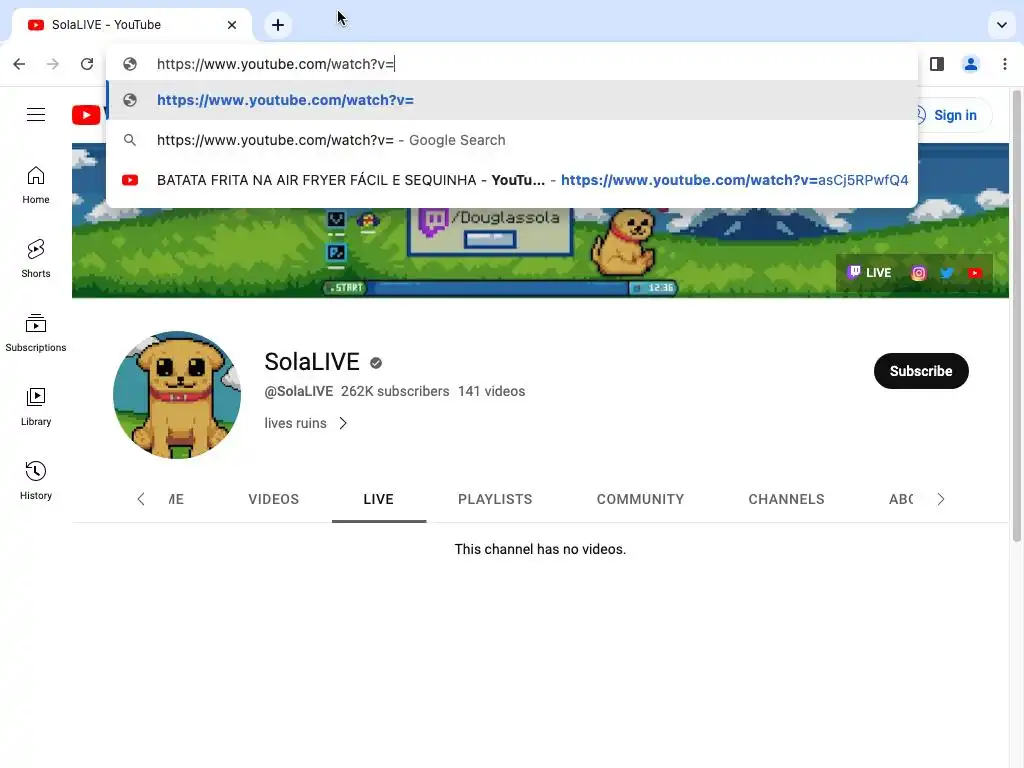1024x768 pixels.
Task: Click the YouTube logo icon
Action: coord(86,115)
